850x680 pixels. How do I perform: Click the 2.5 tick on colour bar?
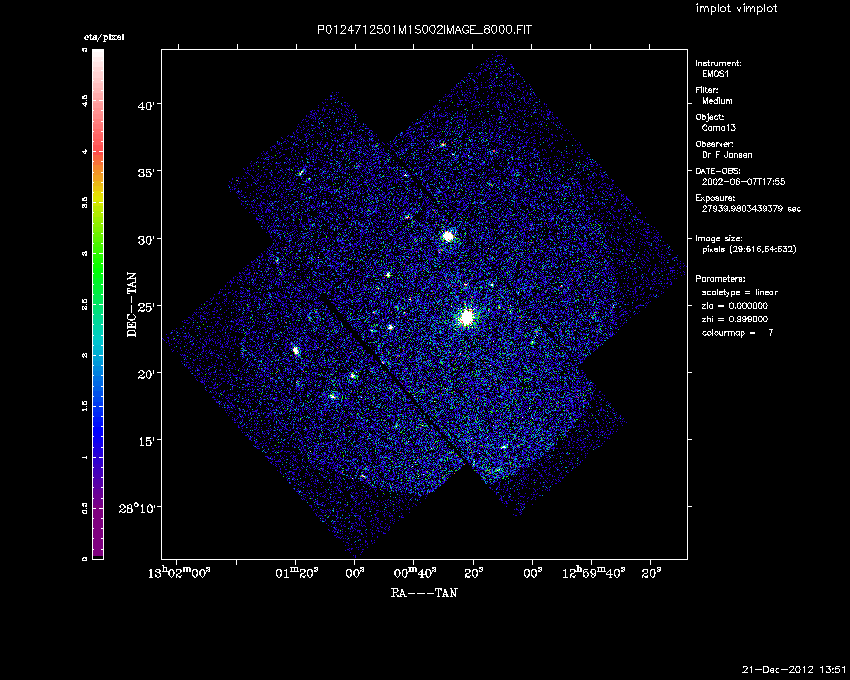tap(85, 304)
